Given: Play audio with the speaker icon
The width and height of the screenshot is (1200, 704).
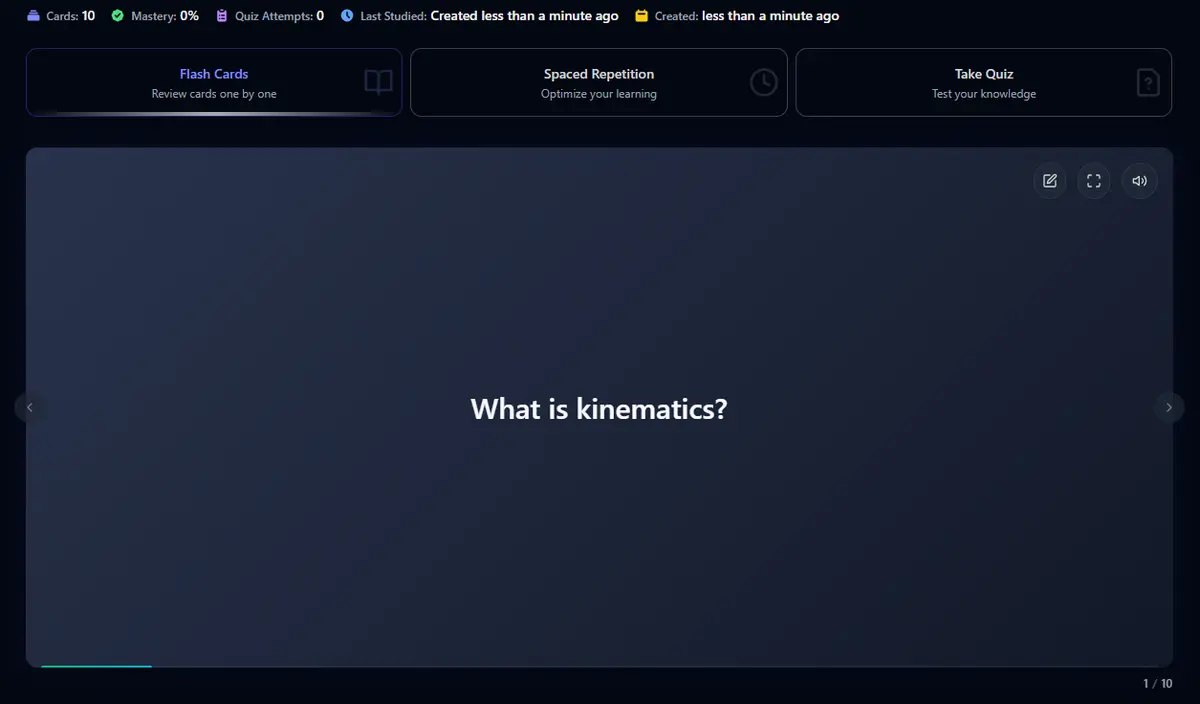Looking at the screenshot, I should tap(1139, 181).
